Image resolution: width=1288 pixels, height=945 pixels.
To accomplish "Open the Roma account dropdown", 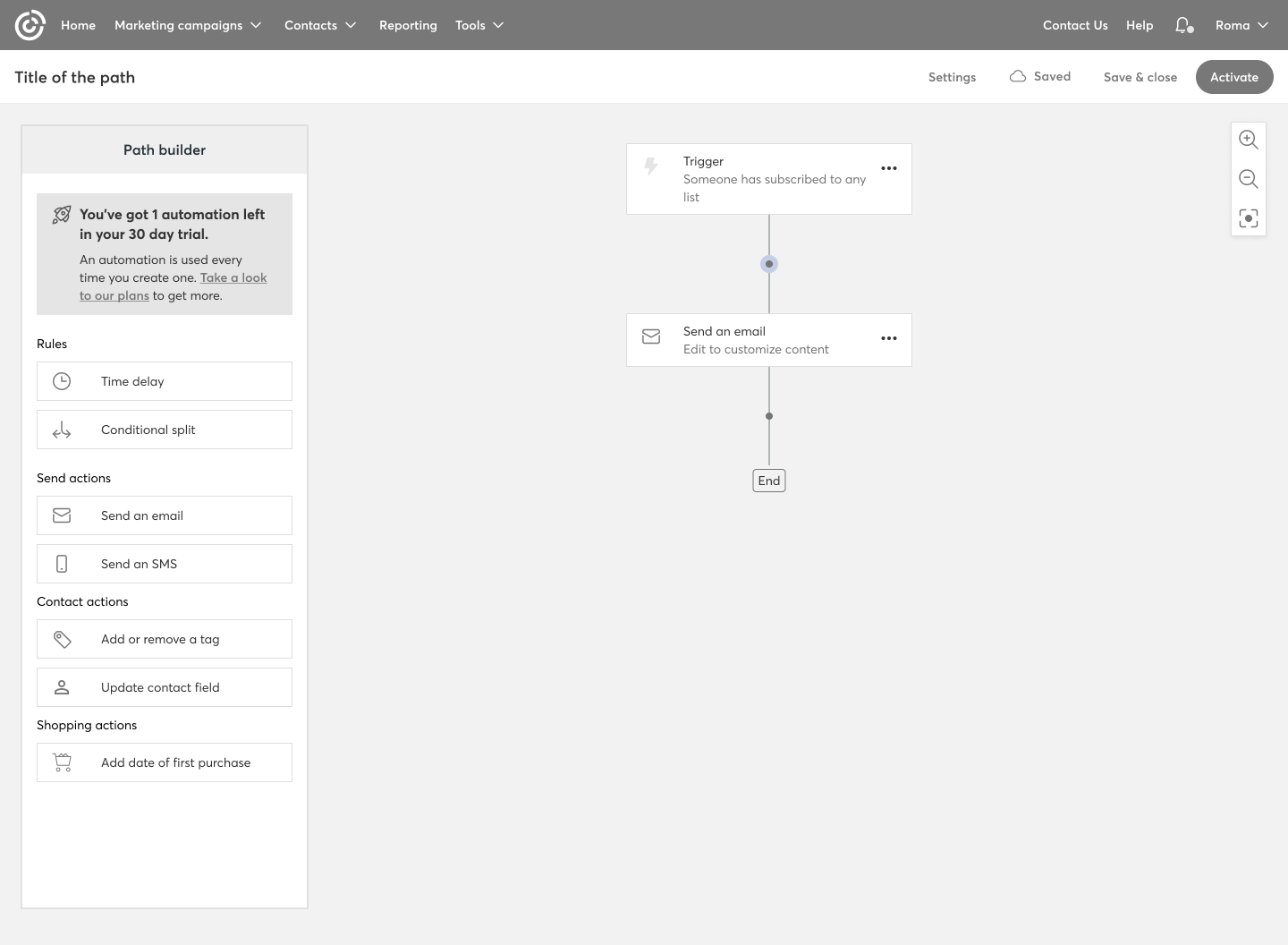I will (1241, 25).
